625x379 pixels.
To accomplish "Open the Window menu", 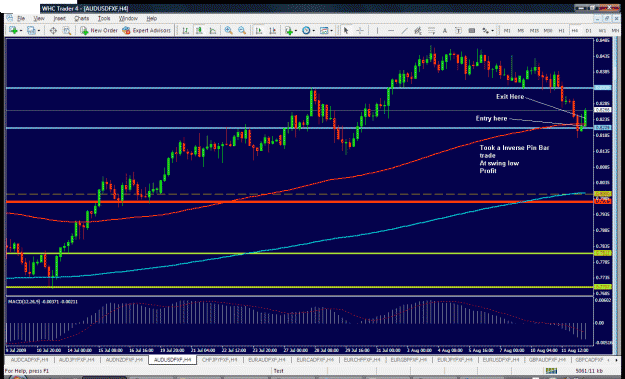I will click(128, 18).
